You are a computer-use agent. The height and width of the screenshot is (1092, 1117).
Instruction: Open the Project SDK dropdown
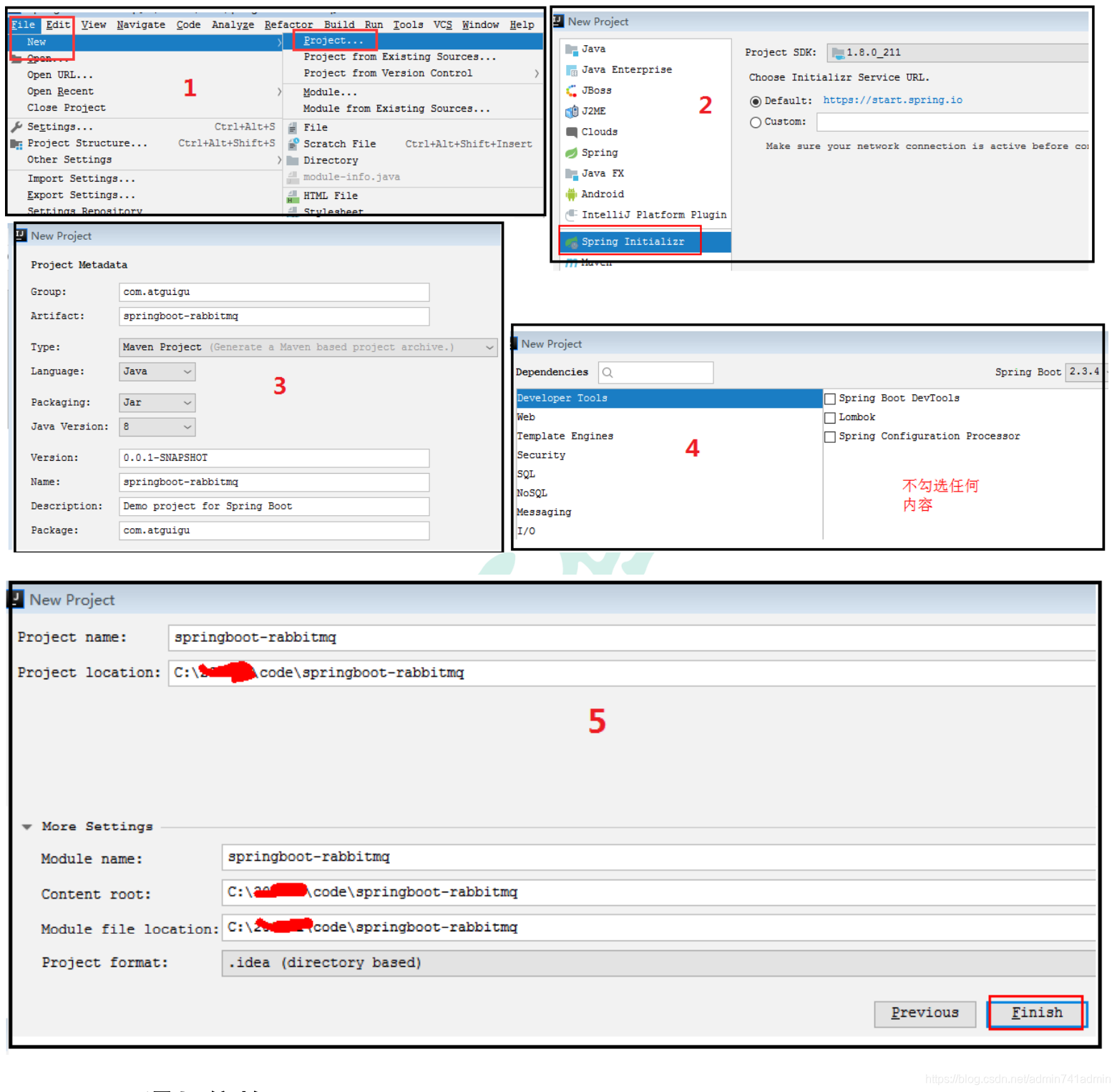click(957, 53)
